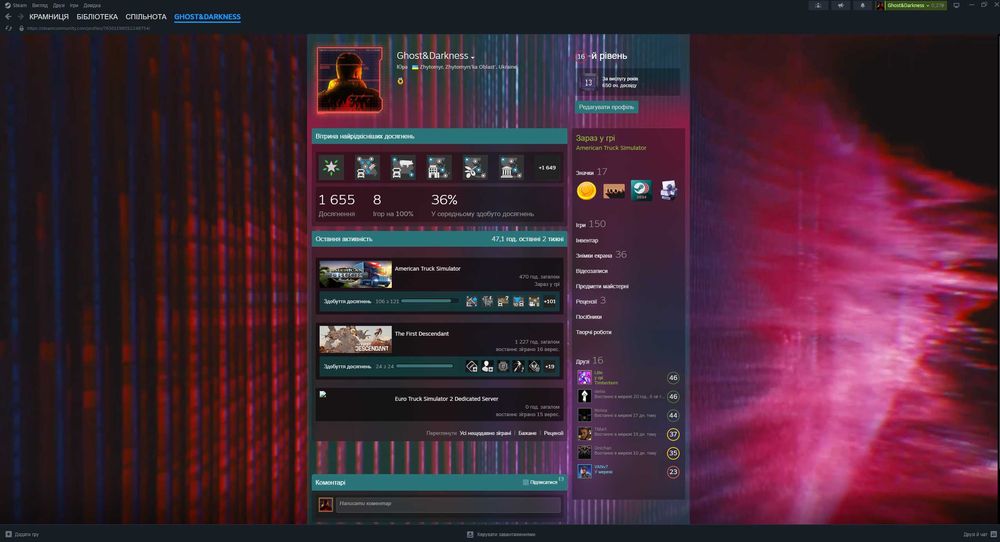The image size is (1000, 542).
Task: Open the Посібники guides link
Action: (x=589, y=317)
